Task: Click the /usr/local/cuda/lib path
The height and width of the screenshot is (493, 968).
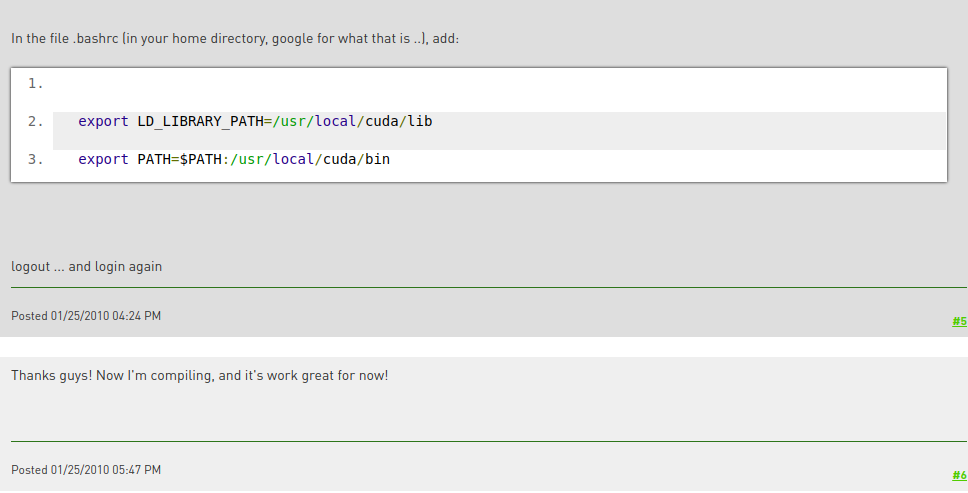Action: click(x=352, y=121)
